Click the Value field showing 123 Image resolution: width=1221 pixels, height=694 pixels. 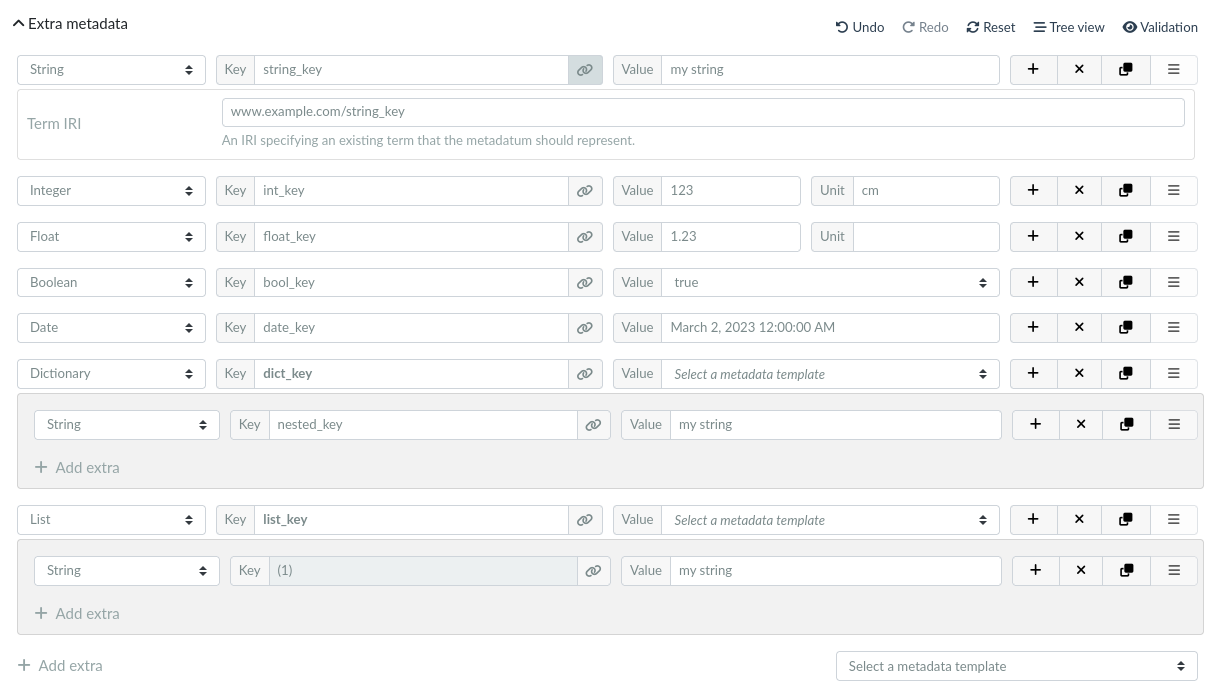[x=731, y=190]
